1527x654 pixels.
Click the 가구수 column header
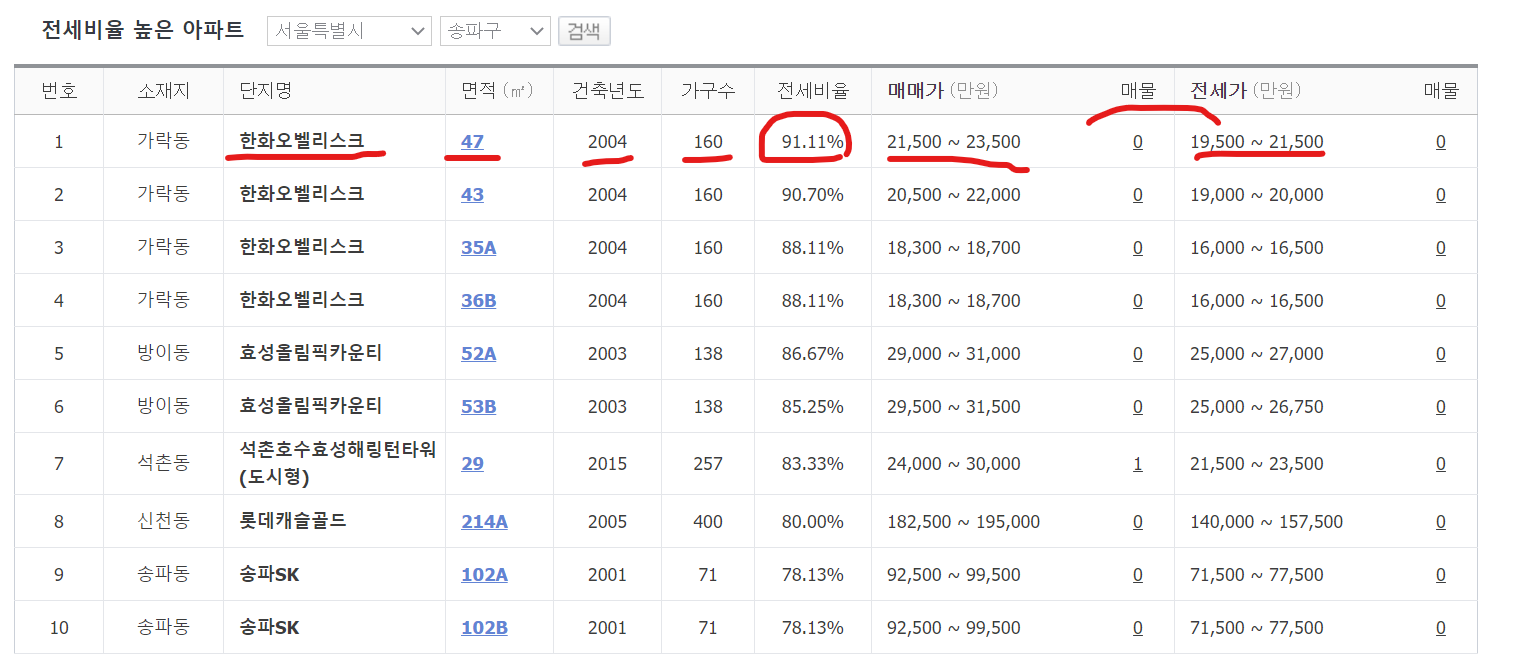pyautogui.click(x=708, y=91)
